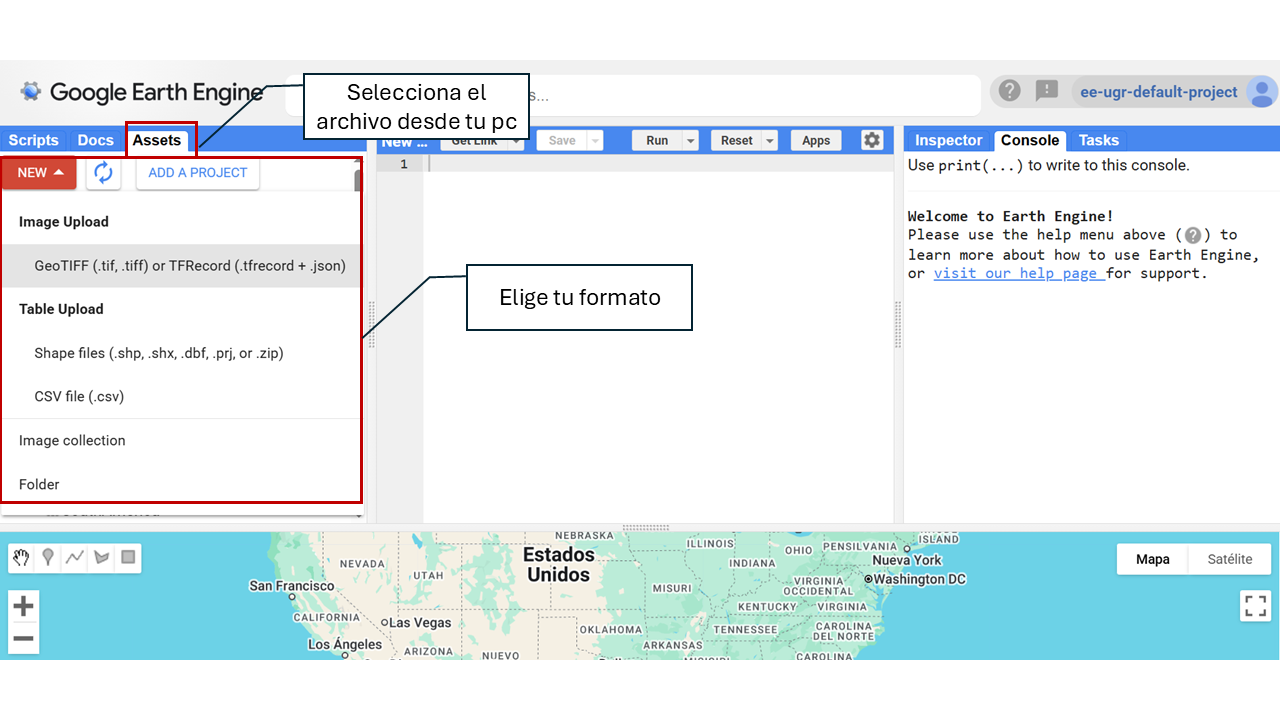1280x720 pixels.
Task: Select the draw line map tool
Action: (74, 558)
